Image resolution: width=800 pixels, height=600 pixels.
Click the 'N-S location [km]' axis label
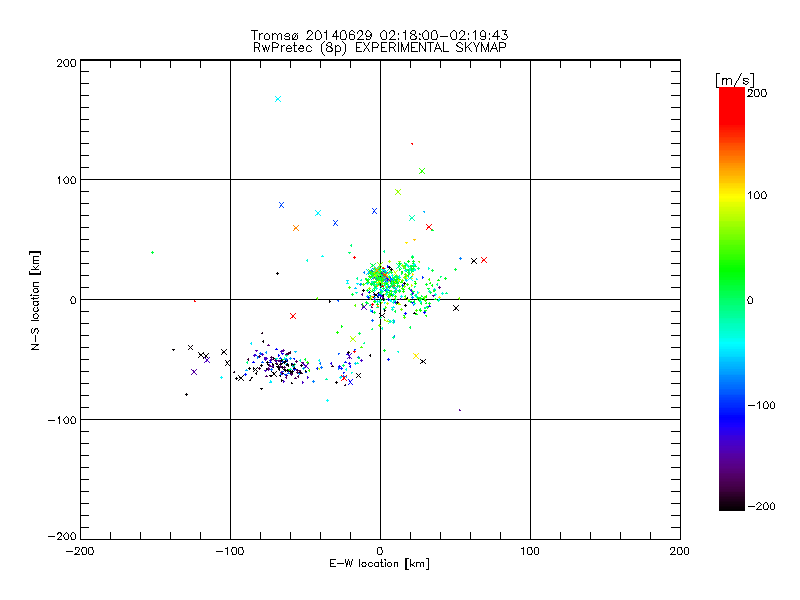pyautogui.click(x=35, y=300)
